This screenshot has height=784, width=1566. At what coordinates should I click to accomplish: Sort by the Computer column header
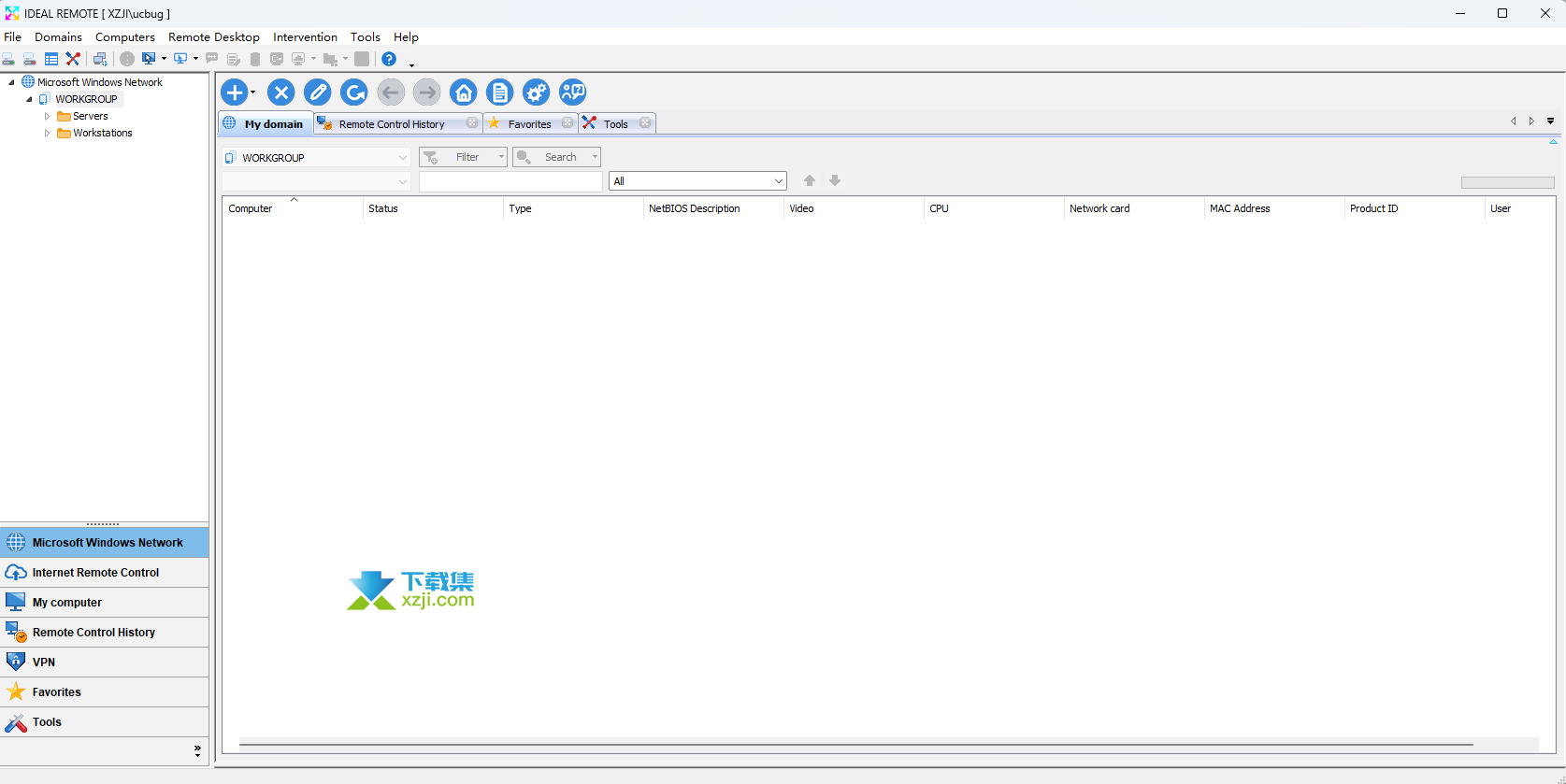click(293, 208)
